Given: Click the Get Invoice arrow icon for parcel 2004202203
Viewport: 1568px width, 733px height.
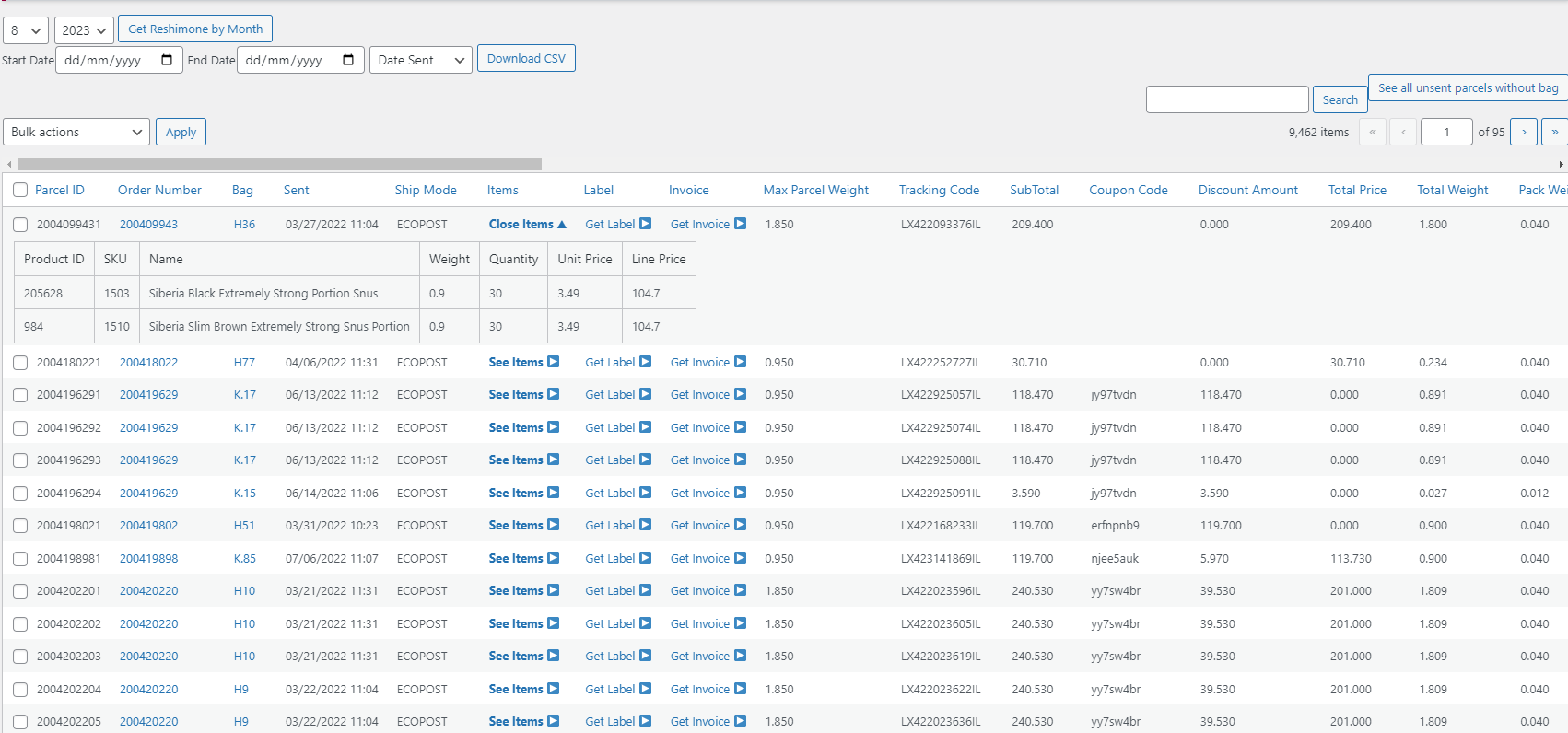Looking at the screenshot, I should point(741,656).
